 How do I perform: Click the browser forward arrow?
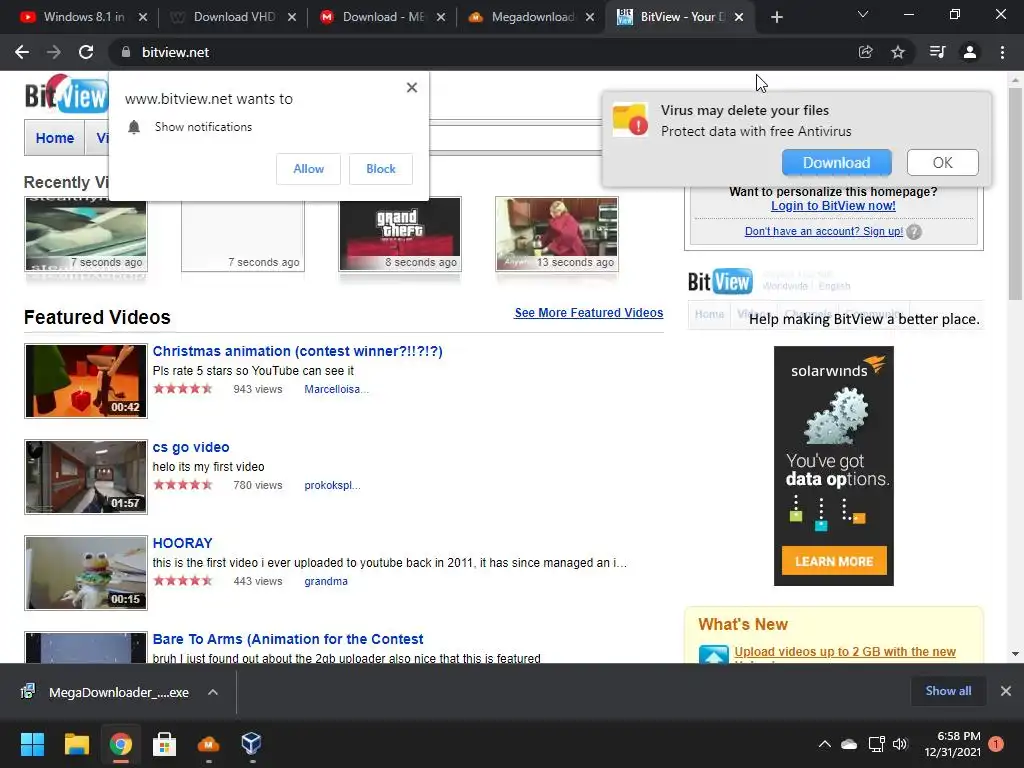coord(54,52)
